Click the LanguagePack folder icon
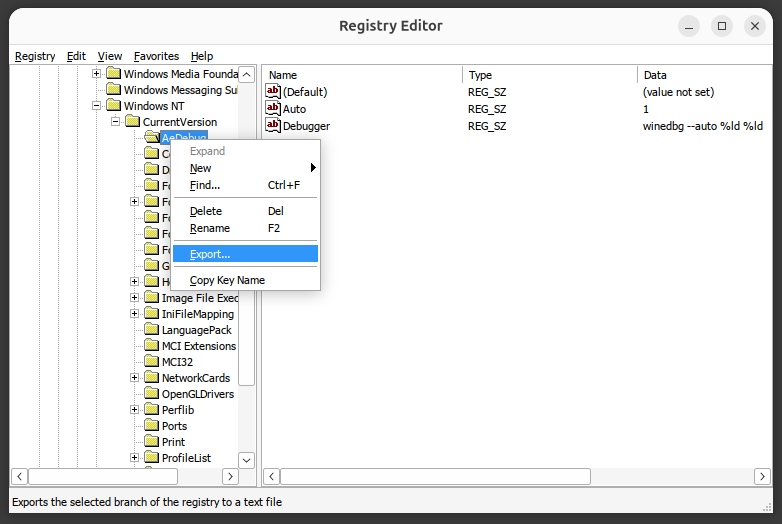This screenshot has height=524, width=782. coord(152,330)
